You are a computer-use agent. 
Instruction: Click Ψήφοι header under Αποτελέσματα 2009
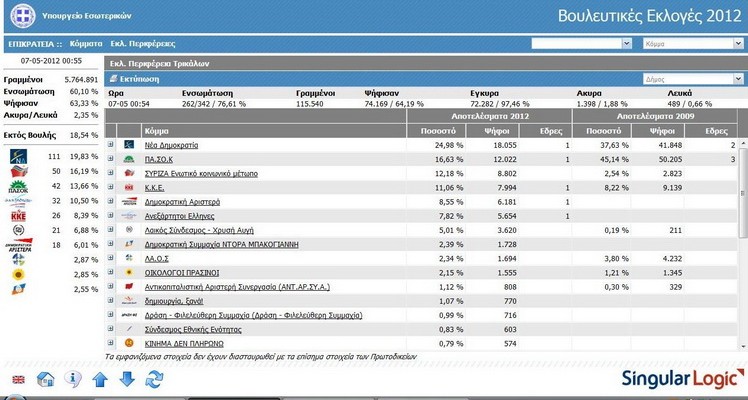[x=658, y=131]
